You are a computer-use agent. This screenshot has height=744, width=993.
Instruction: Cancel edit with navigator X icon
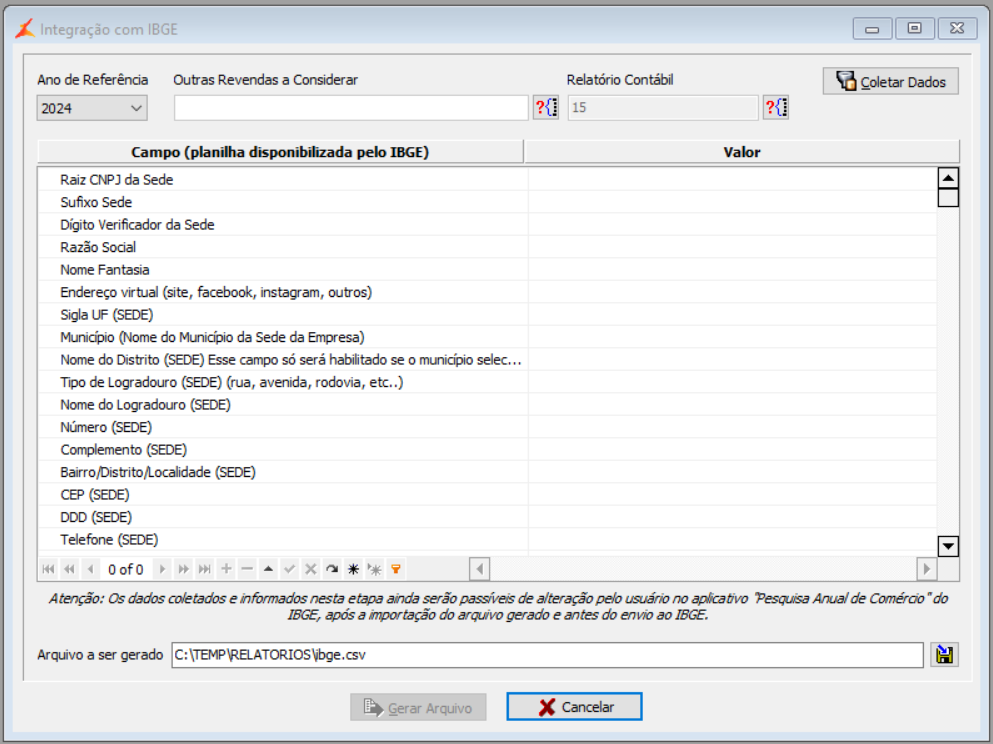311,569
